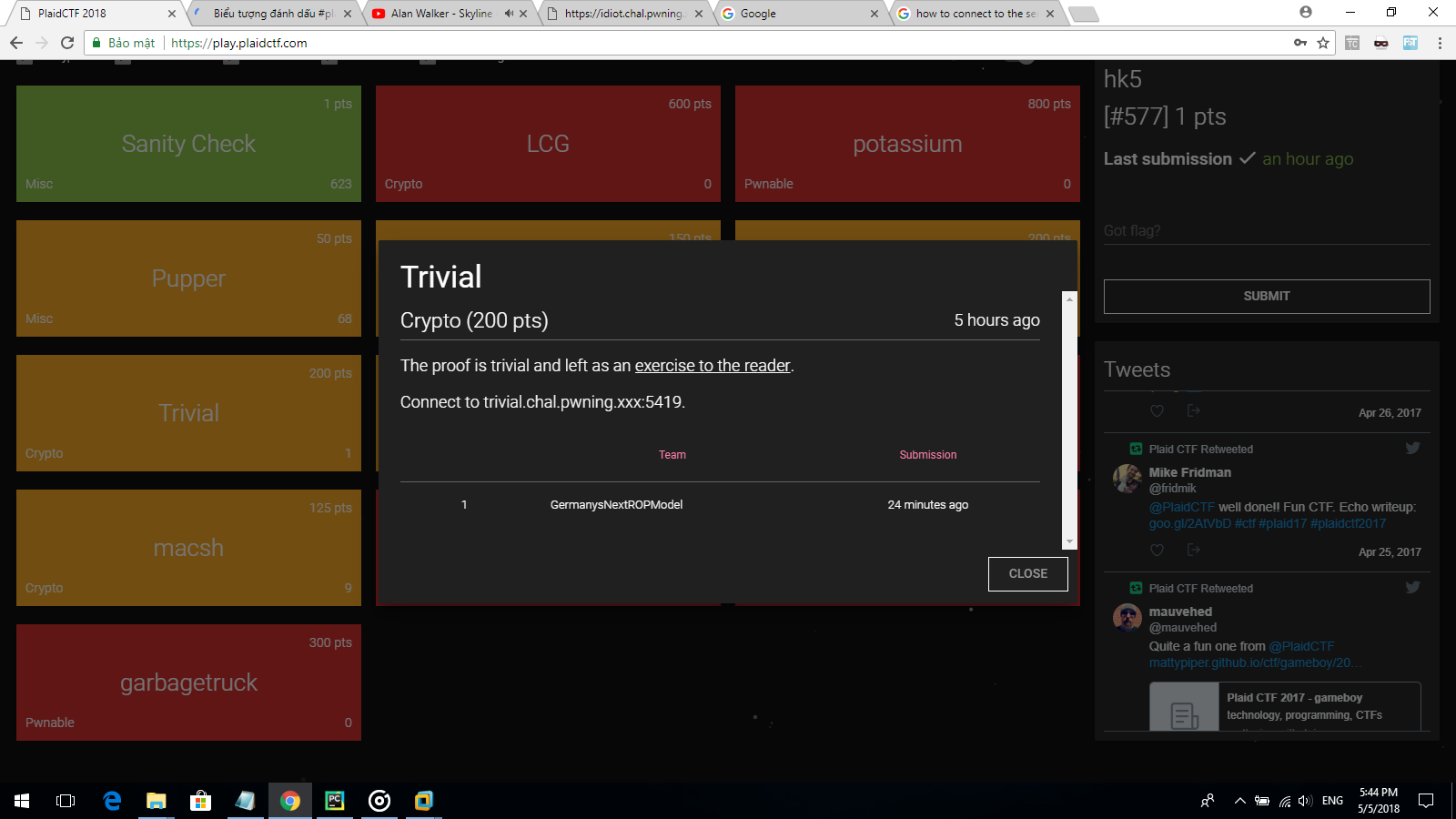
Task: Open Microsoft Edge from the taskbar
Action: (x=113, y=801)
